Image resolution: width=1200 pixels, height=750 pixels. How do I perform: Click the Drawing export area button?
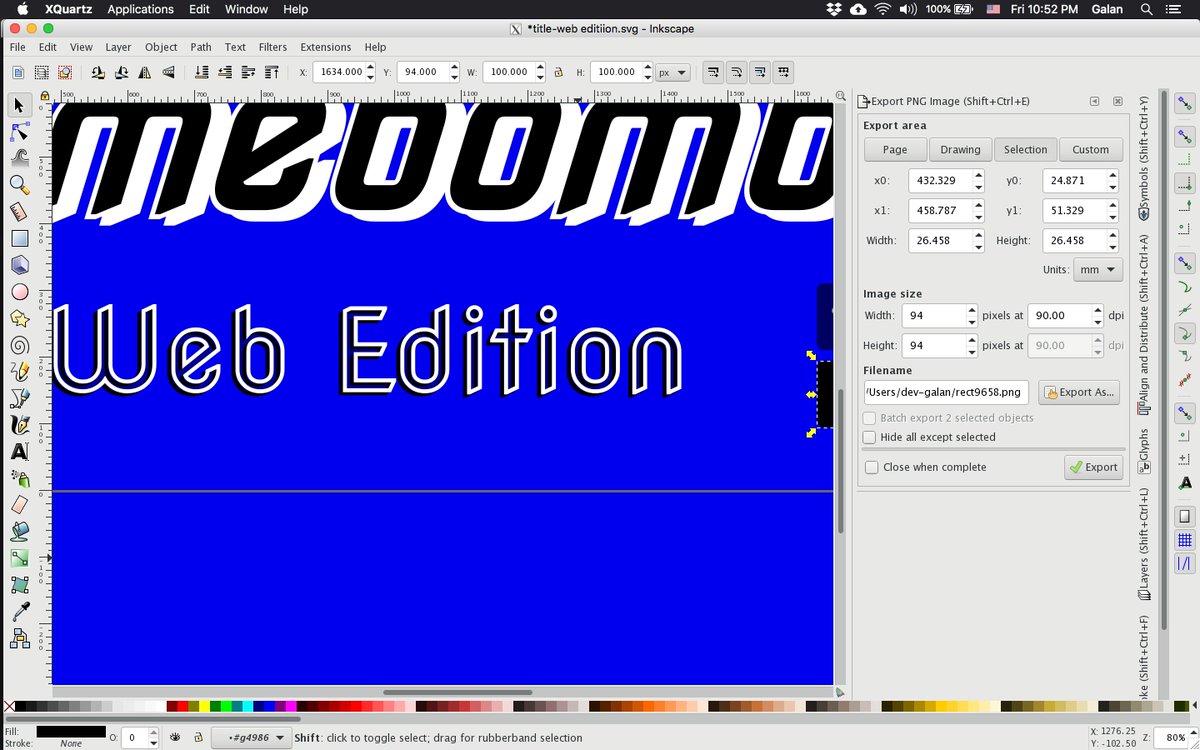[960, 149]
